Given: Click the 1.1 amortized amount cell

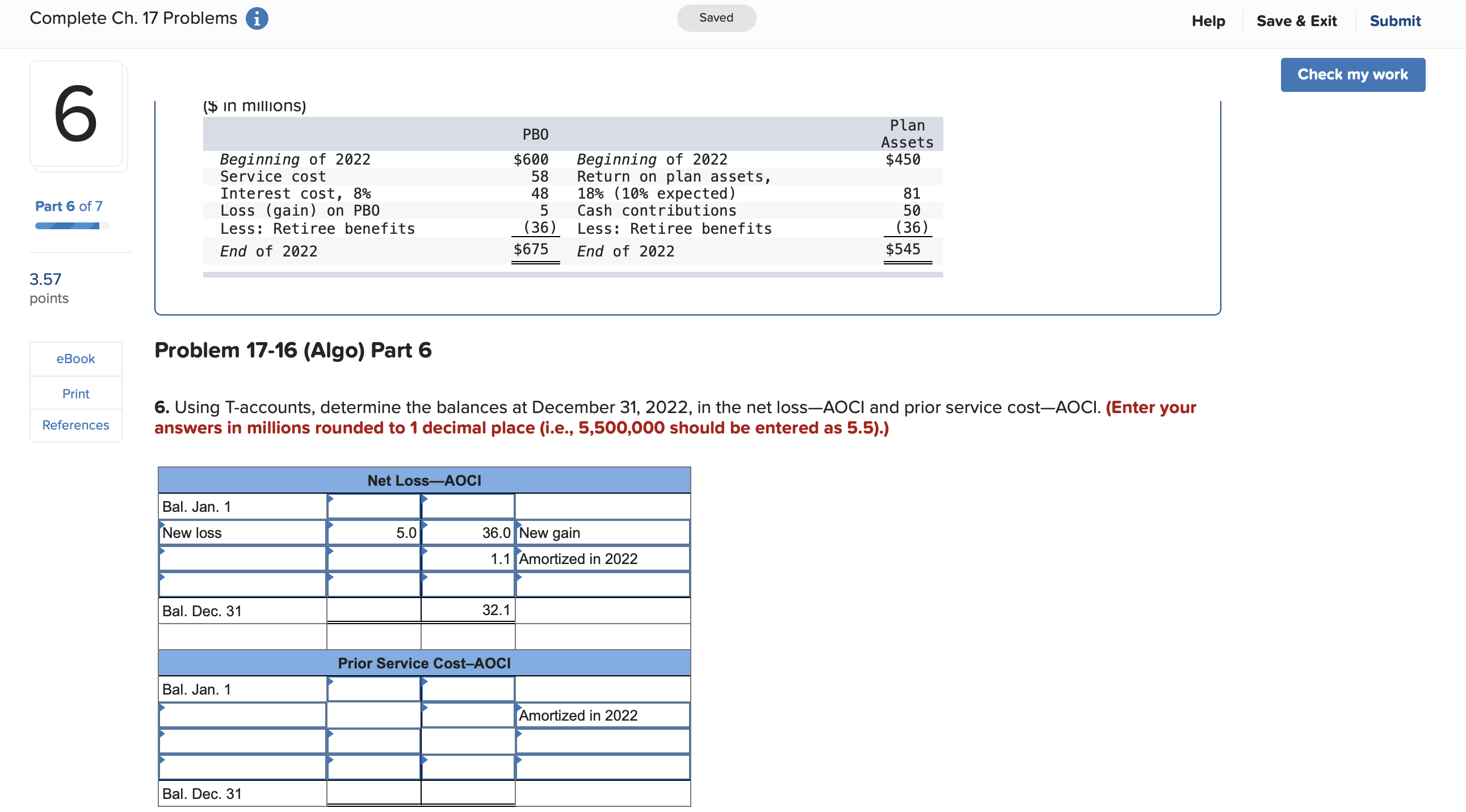Looking at the screenshot, I should tap(468, 559).
